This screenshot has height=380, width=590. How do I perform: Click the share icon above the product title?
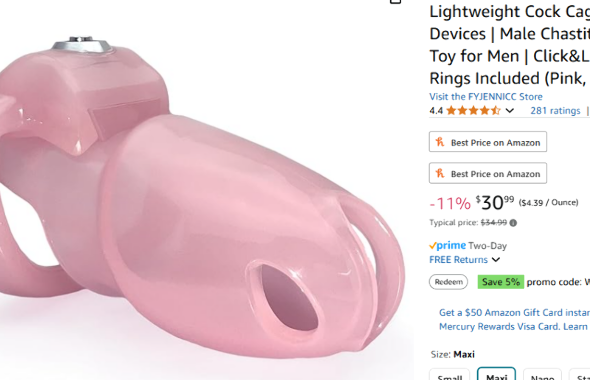pyautogui.click(x=395, y=2)
